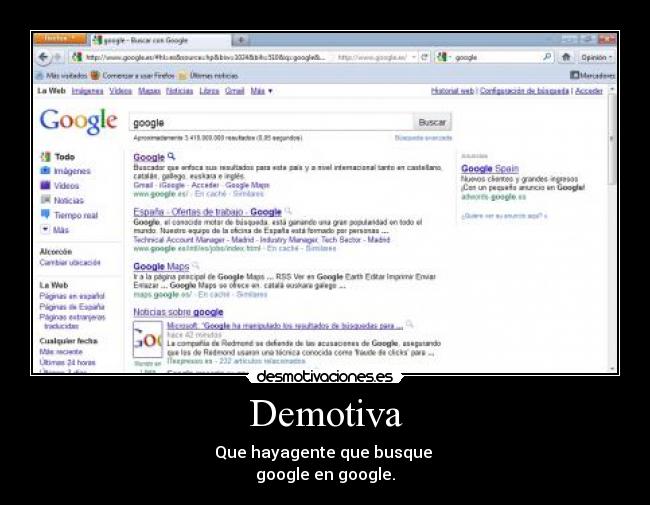Open the Noticias sobre google heading link
The height and width of the screenshot is (505, 650).
click(x=178, y=312)
